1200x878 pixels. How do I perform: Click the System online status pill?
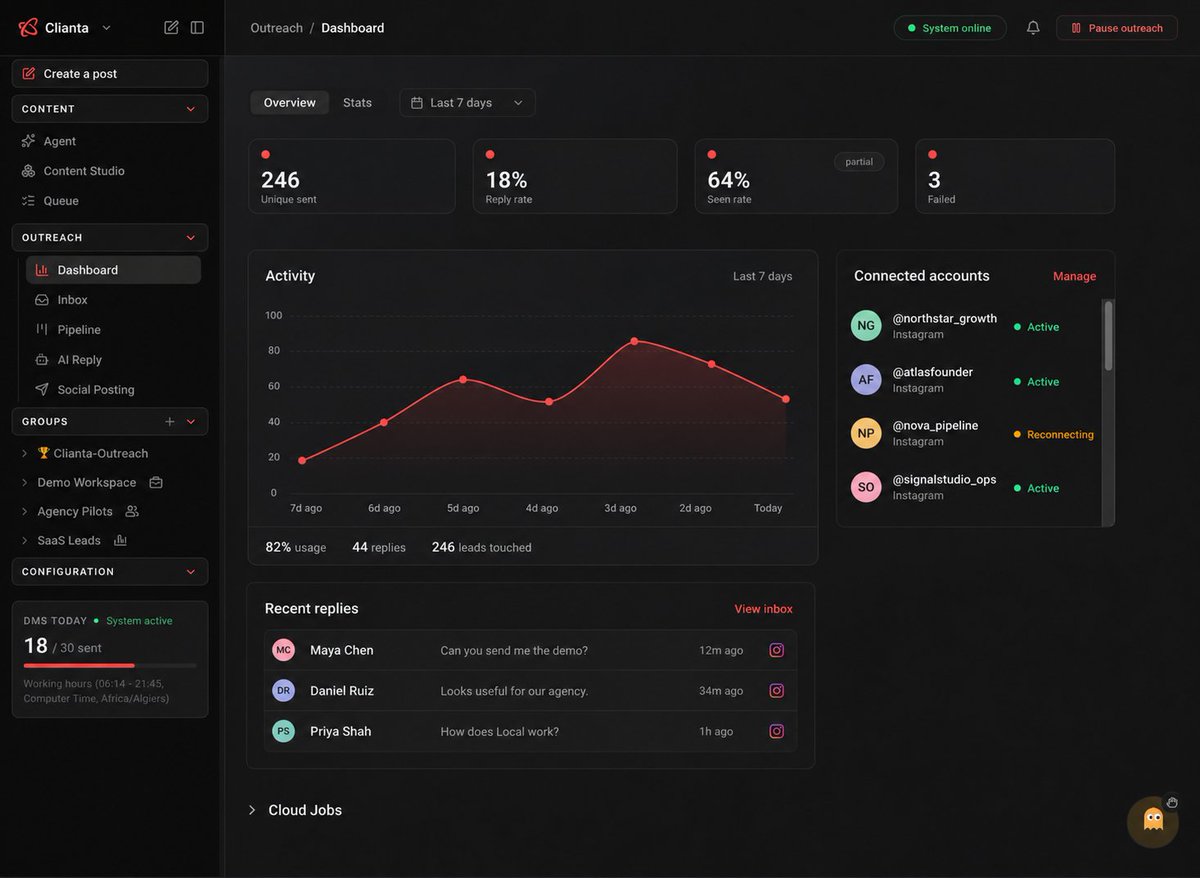[950, 28]
